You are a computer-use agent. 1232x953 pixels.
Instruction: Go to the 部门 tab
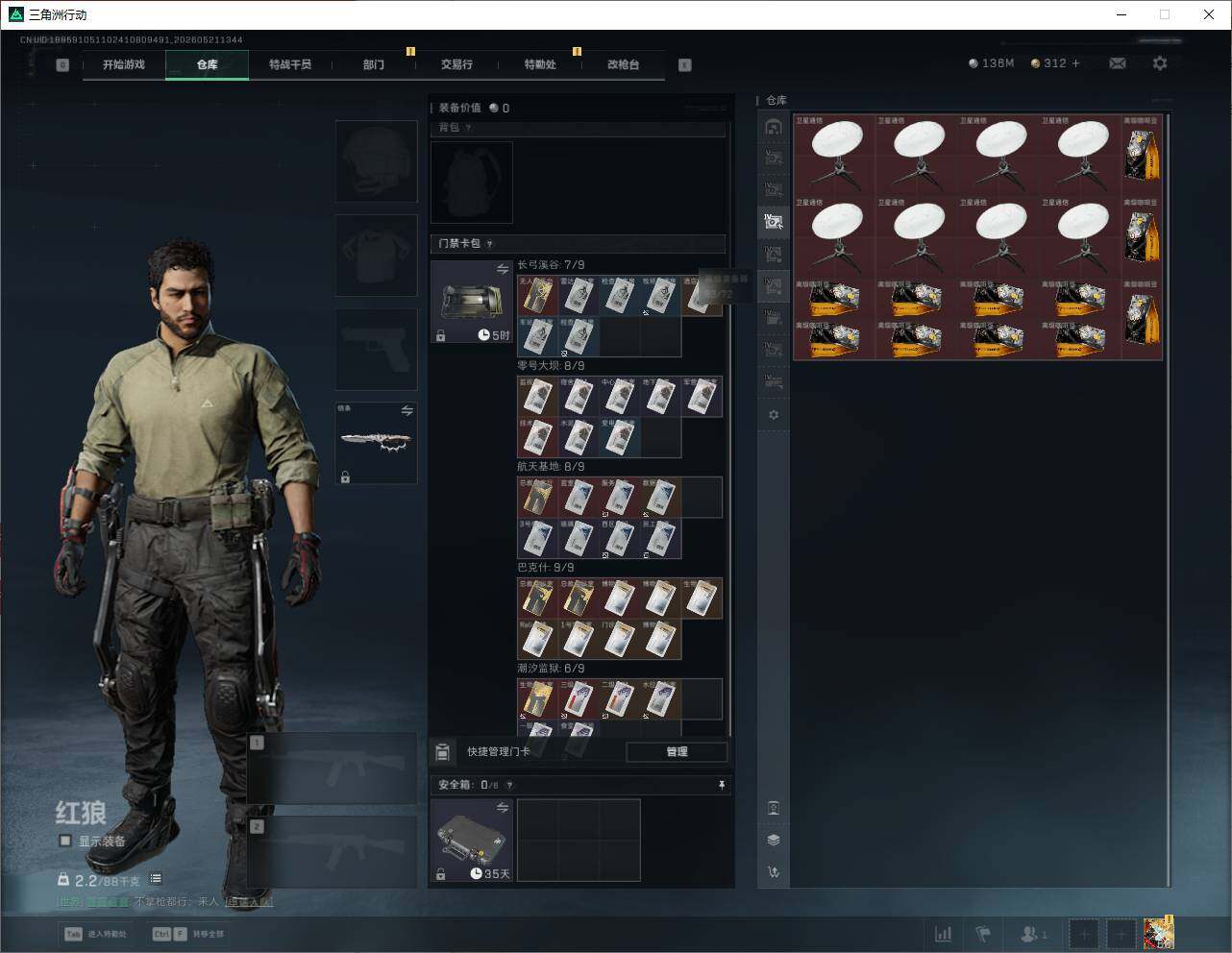(x=374, y=64)
